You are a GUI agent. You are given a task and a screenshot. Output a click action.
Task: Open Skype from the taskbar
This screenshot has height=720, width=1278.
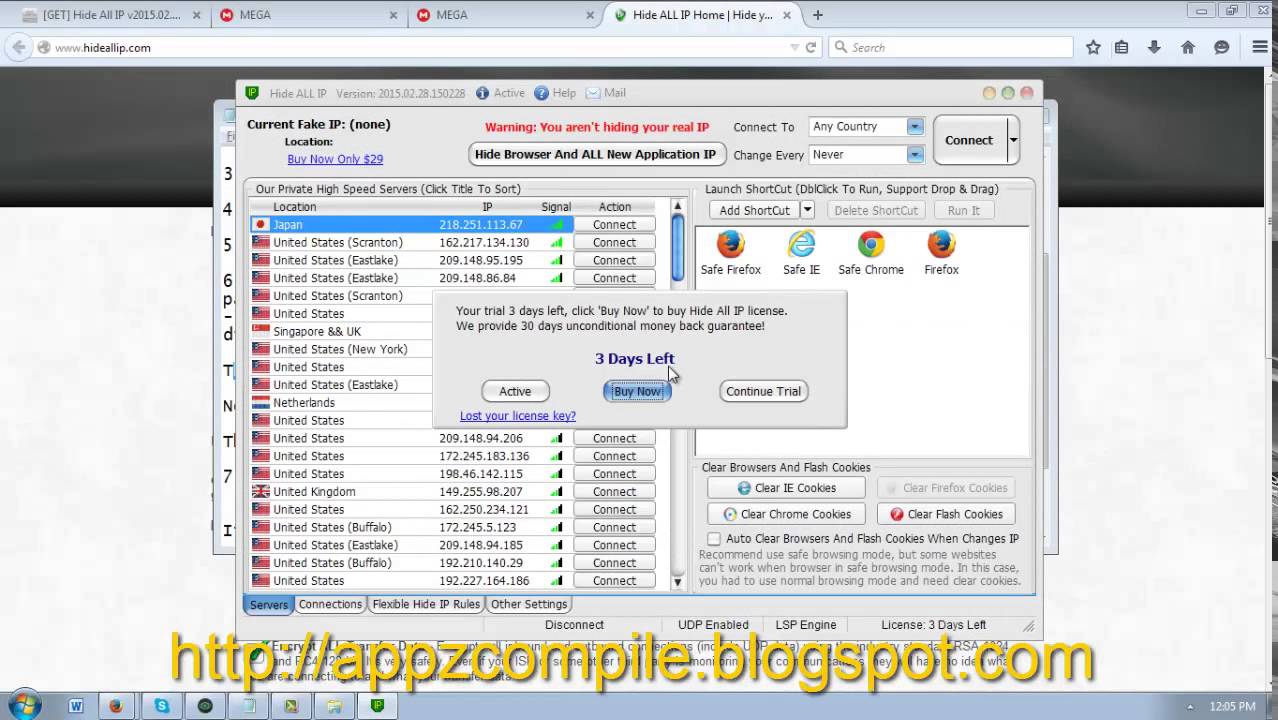click(x=162, y=706)
